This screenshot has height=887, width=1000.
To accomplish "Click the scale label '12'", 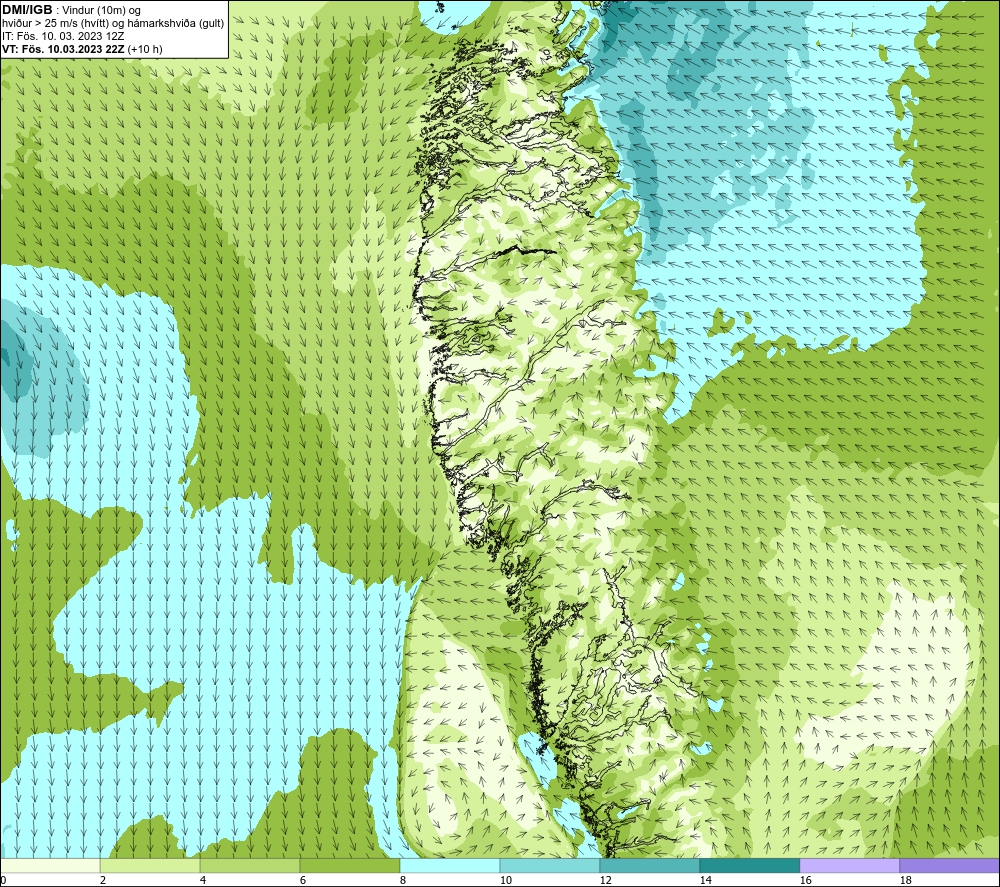I will pos(605,881).
